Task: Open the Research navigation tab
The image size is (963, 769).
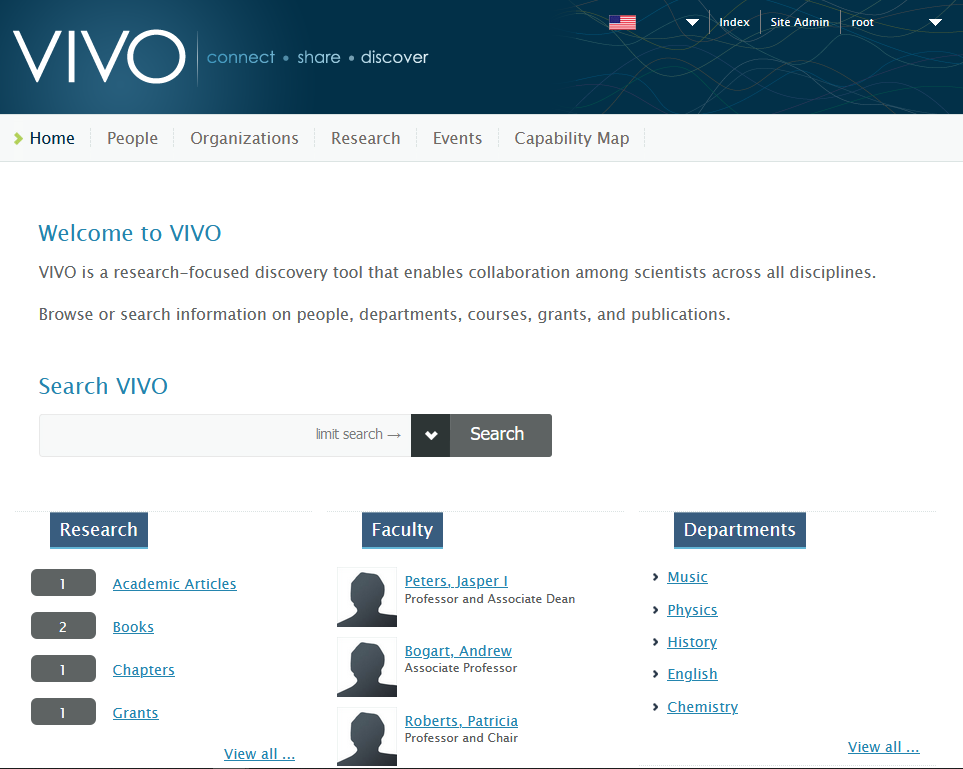Action: [x=366, y=138]
